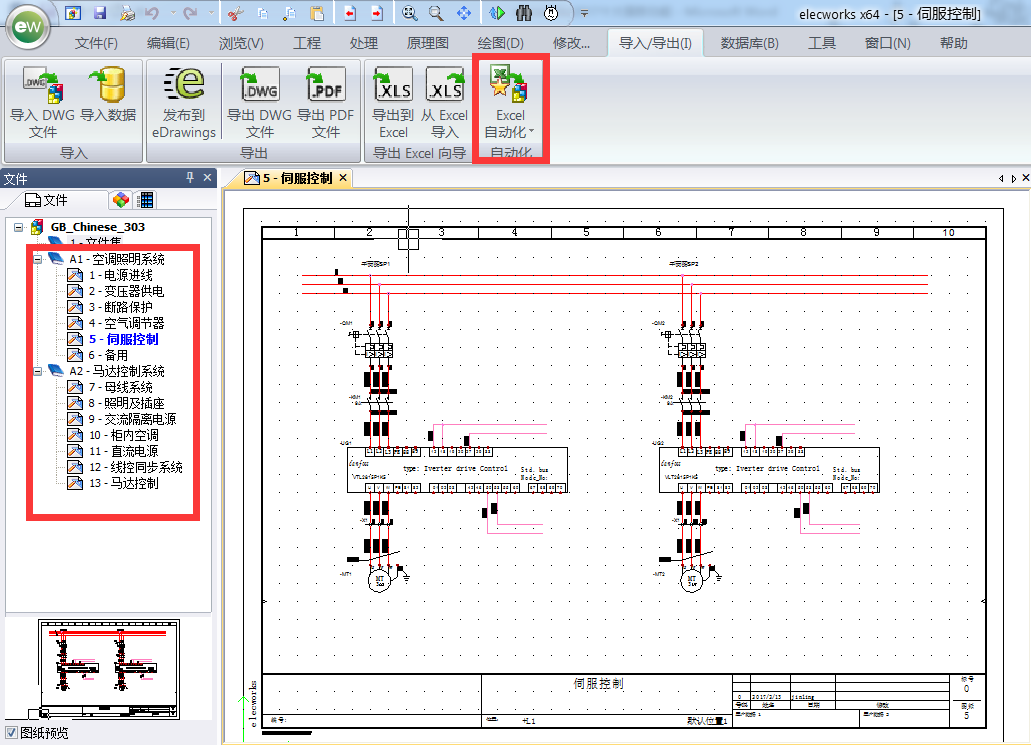Close the 5 - 伺服控制 document tab
This screenshot has height=745, width=1031.
(343, 178)
